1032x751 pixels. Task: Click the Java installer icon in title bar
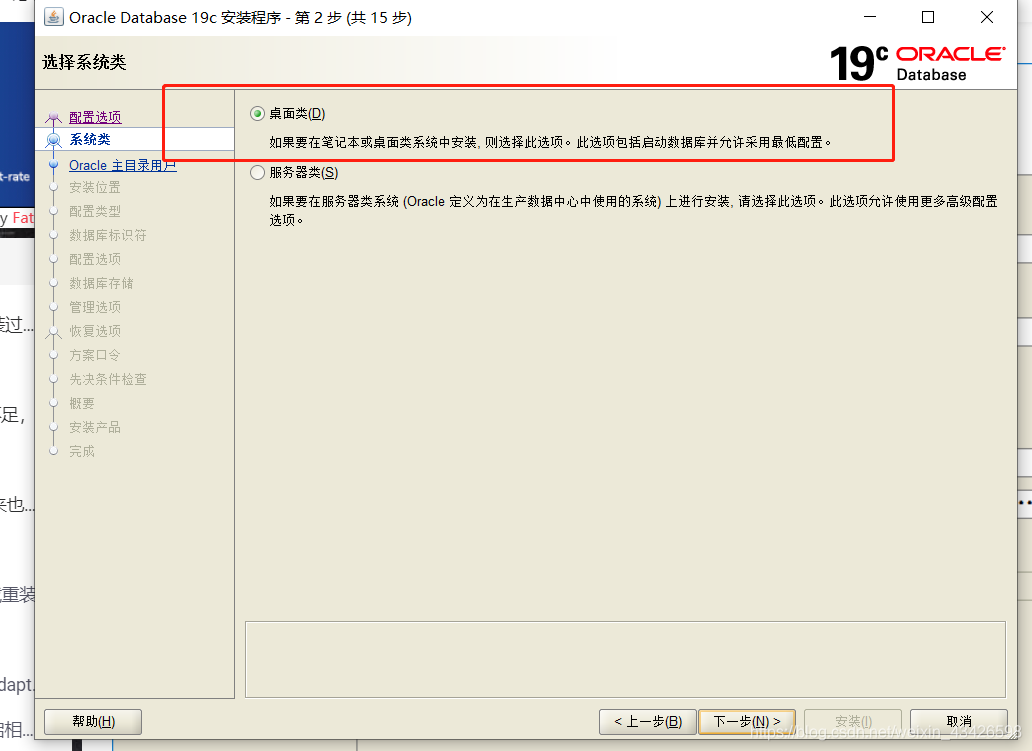click(x=53, y=16)
